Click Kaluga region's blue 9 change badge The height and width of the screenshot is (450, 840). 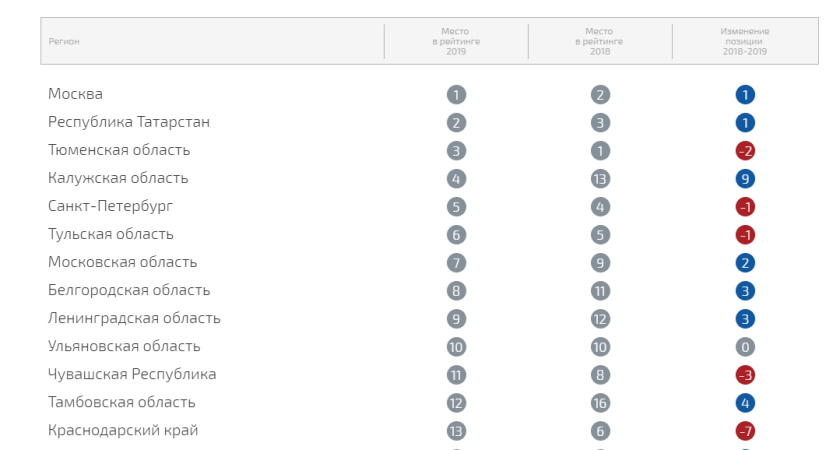pyautogui.click(x=744, y=179)
